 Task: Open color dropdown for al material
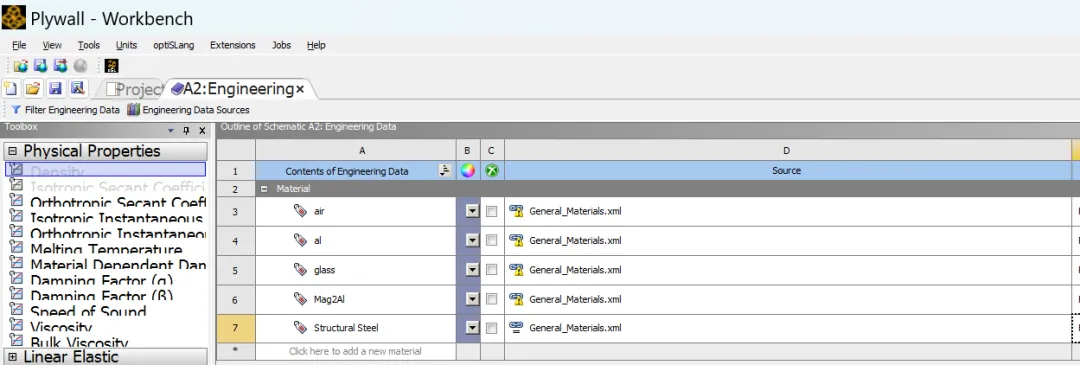(x=472, y=240)
